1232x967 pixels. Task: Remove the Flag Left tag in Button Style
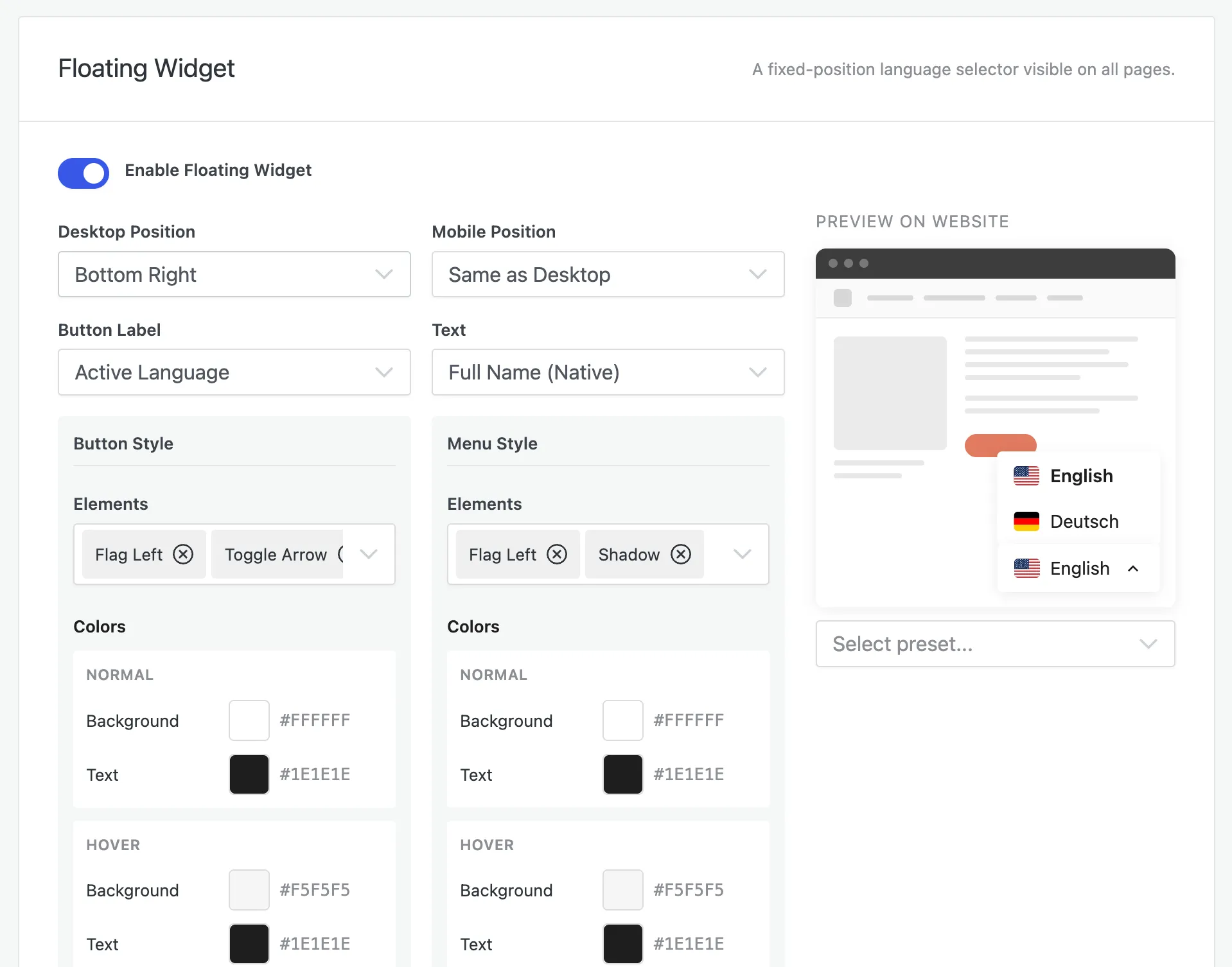click(x=183, y=554)
